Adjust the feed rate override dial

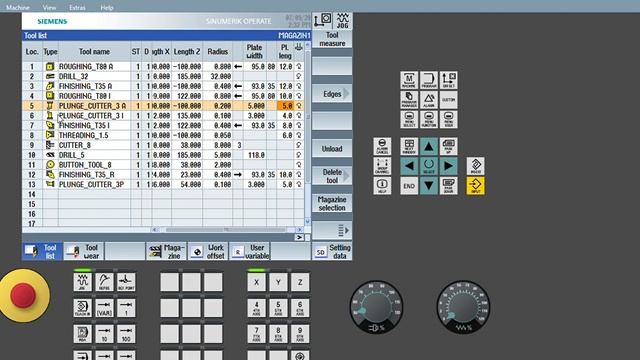coord(463,307)
